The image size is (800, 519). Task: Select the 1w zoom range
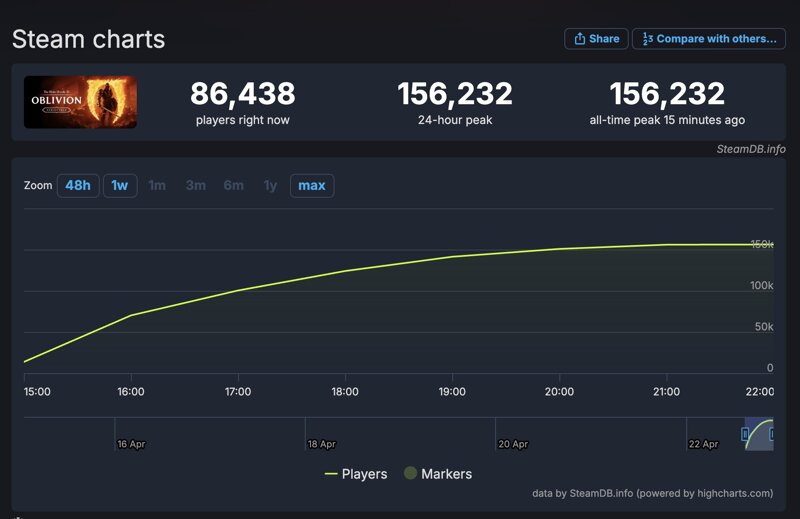120,185
